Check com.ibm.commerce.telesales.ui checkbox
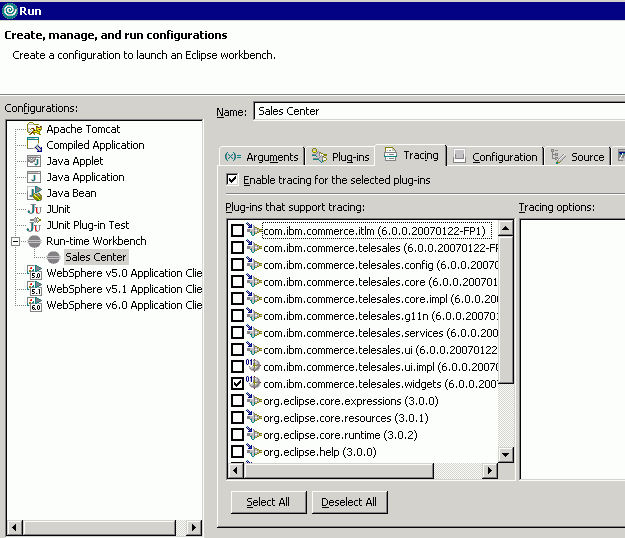 click(238, 350)
